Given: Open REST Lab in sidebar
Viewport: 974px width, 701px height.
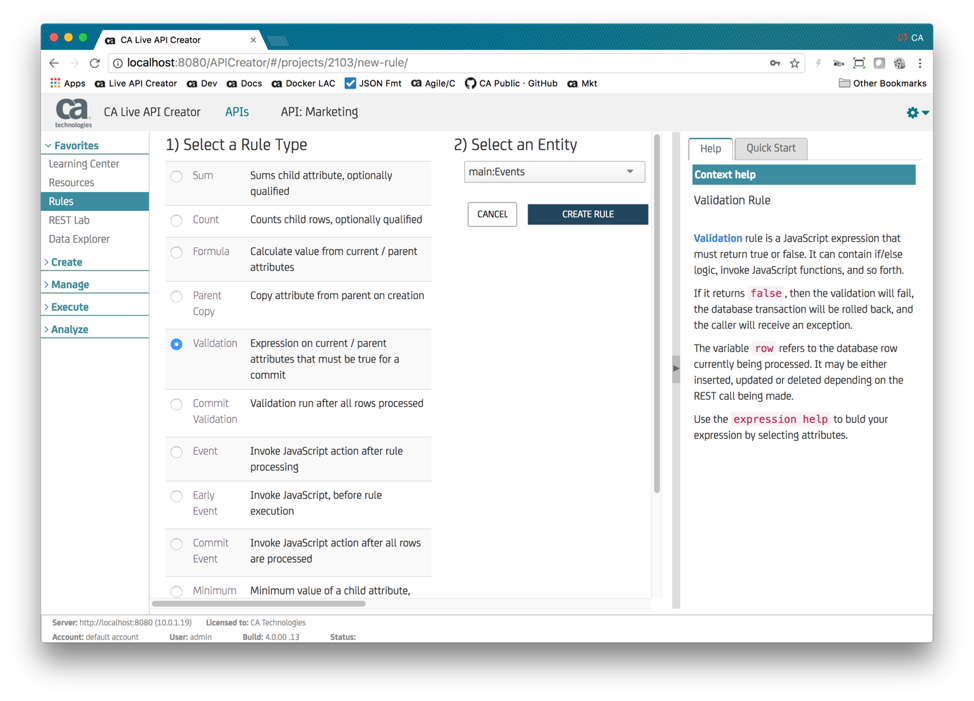Looking at the screenshot, I should coord(69,220).
